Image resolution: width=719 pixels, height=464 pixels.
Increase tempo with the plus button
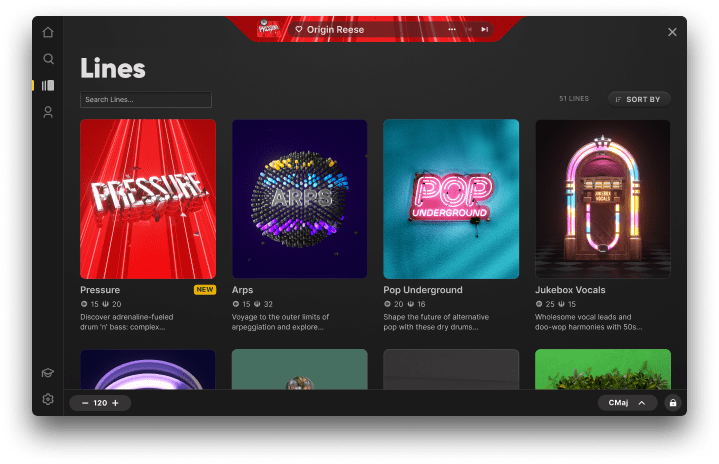(116, 403)
